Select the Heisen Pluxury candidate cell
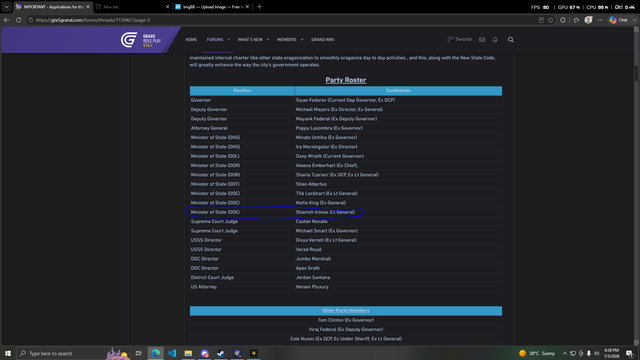Viewport: 640px width, 360px height. [x=398, y=287]
